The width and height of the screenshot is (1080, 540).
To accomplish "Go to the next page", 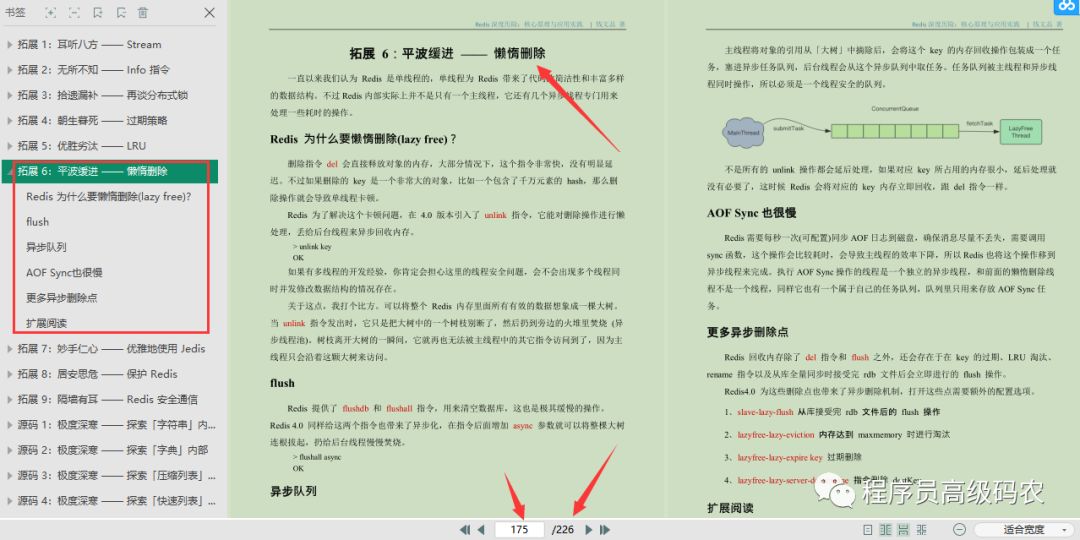I will [x=588, y=530].
